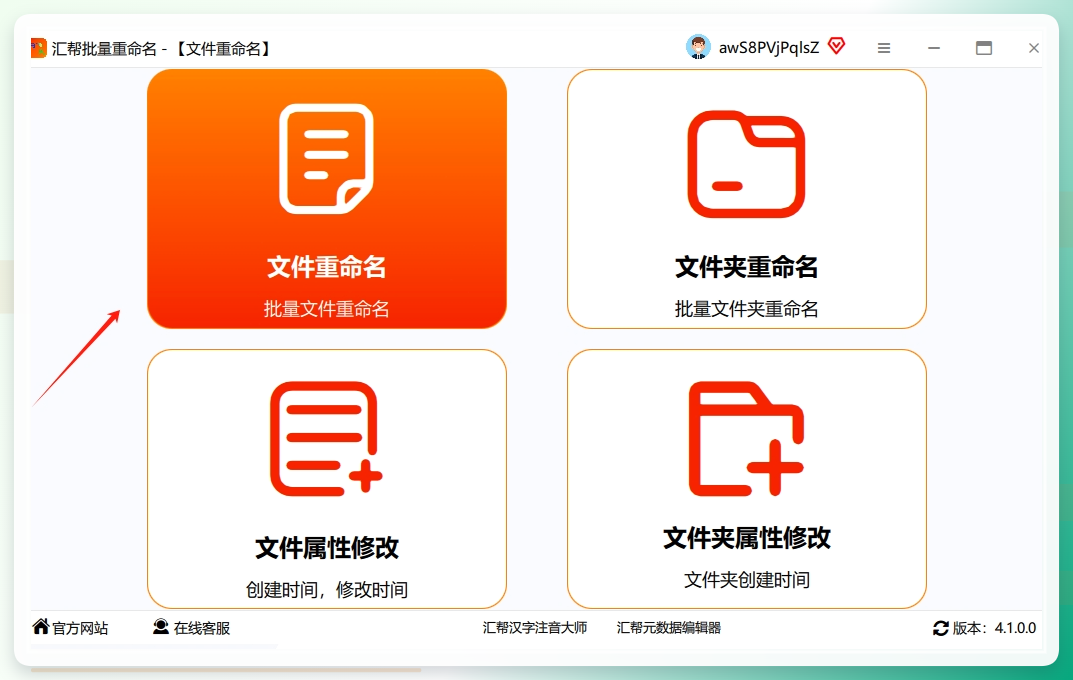Click the red VIP diamond badge

836,47
